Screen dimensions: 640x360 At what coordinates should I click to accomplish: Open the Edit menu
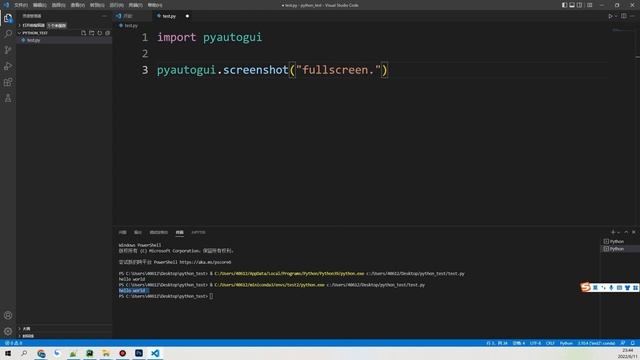(40, 5)
